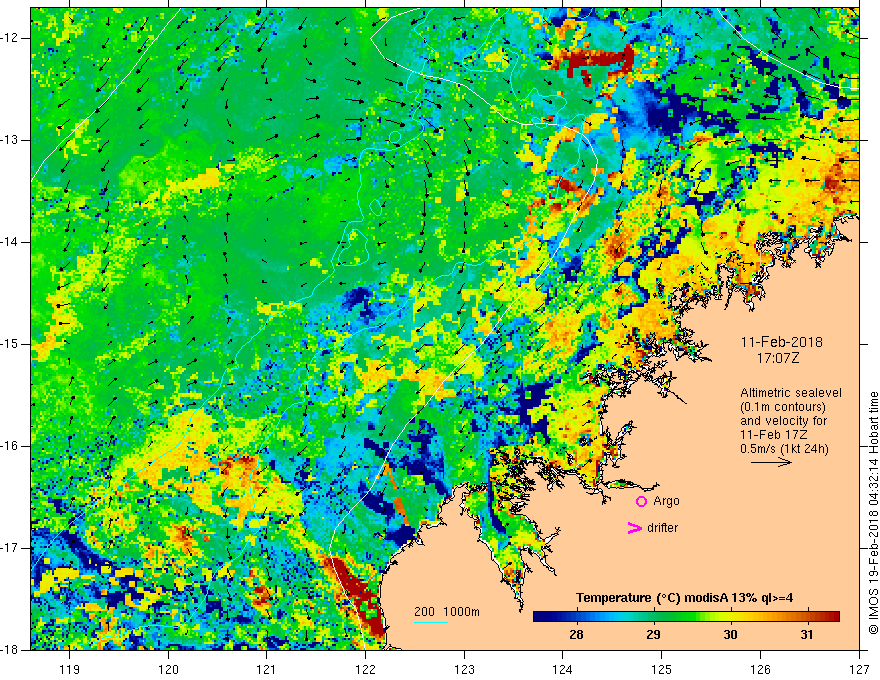Image resolution: width=880 pixels, height=680 pixels.
Task: Click the cyan 200 1000m contour legend line
Action: click(x=430, y=622)
